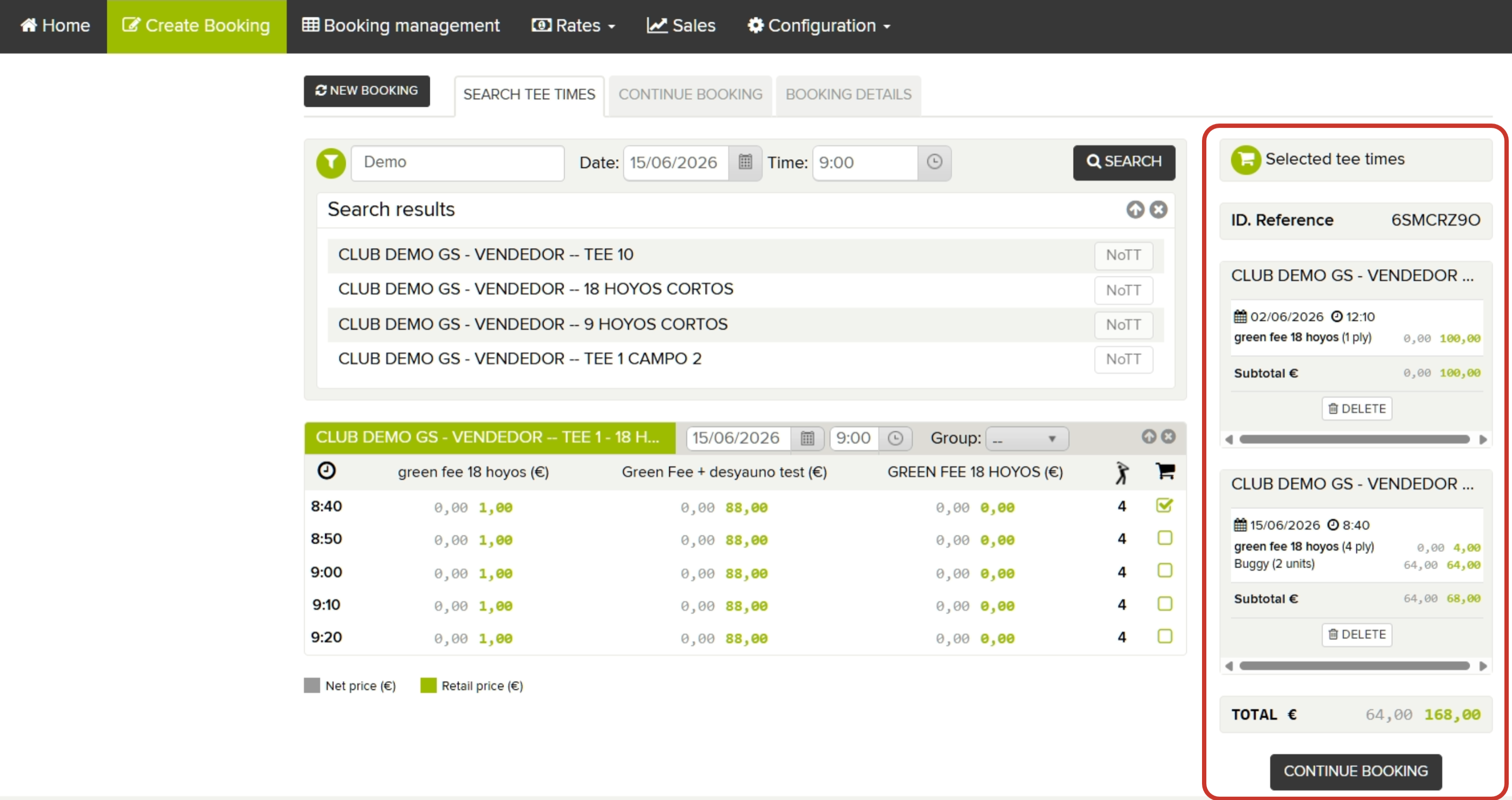This screenshot has width=1512, height=800.
Task: Click the gray Net price legend swatch
Action: coord(312,686)
